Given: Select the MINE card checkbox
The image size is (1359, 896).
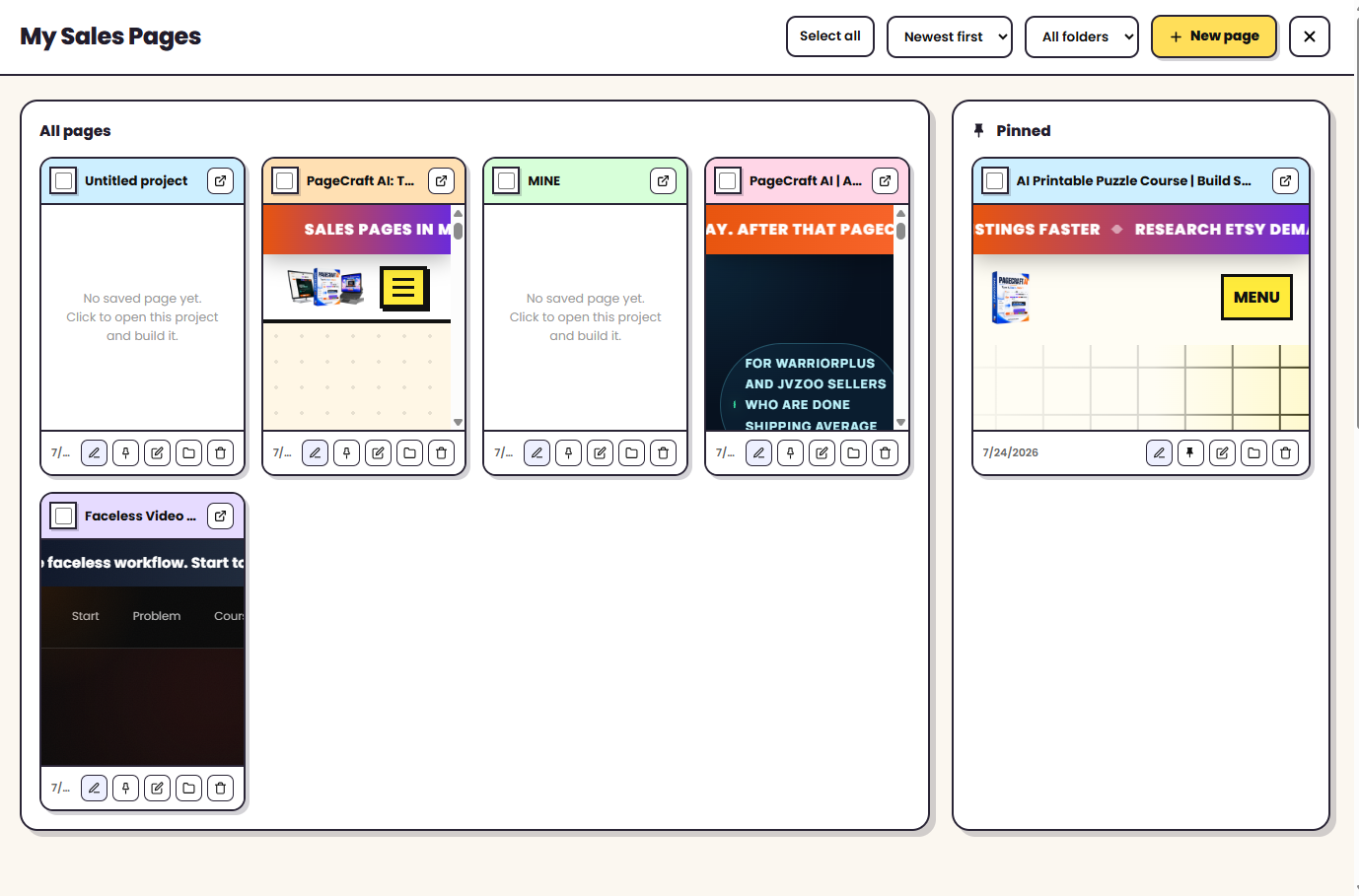Looking at the screenshot, I should (x=506, y=181).
